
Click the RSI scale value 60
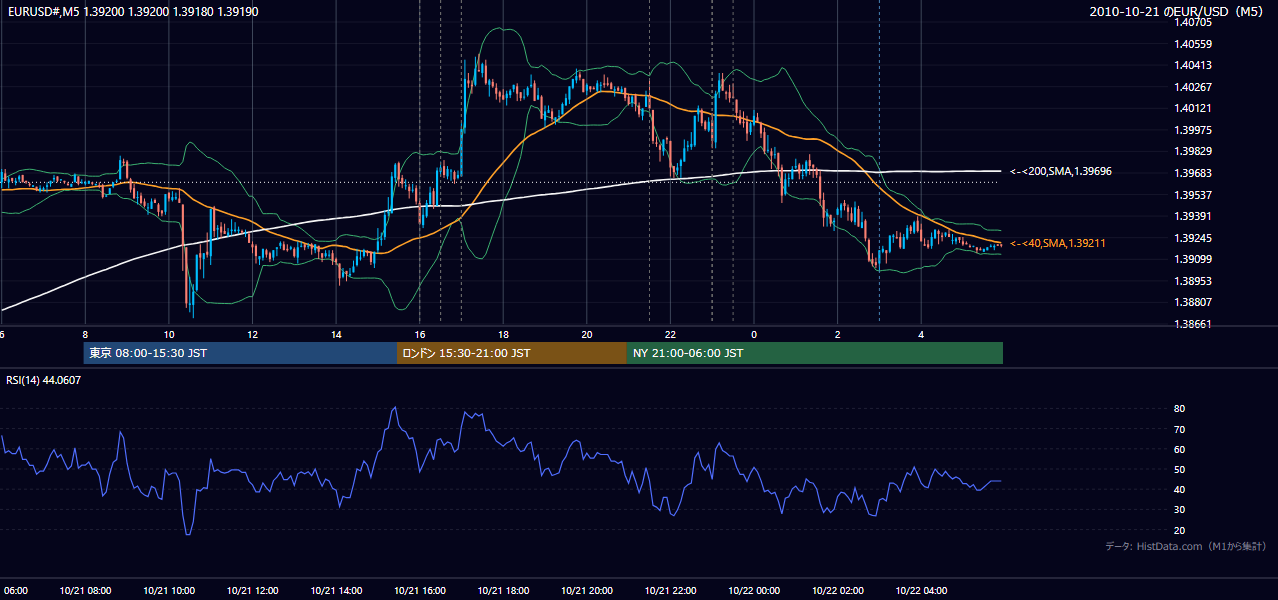(1180, 449)
